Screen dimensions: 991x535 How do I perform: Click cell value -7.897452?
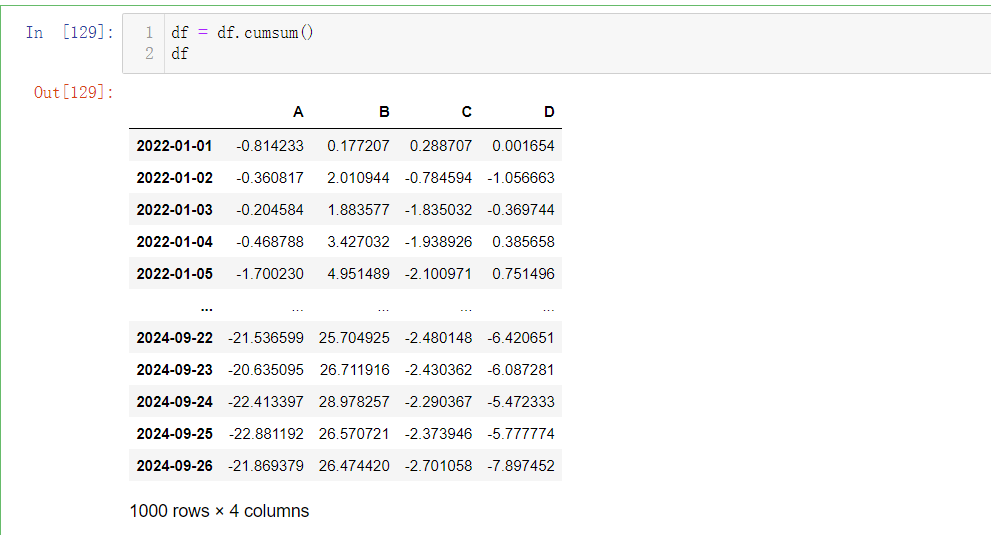point(521,466)
